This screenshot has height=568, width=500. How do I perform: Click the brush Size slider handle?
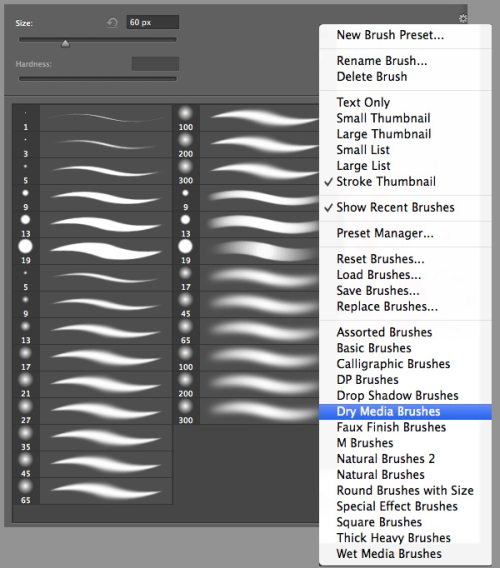[65, 44]
